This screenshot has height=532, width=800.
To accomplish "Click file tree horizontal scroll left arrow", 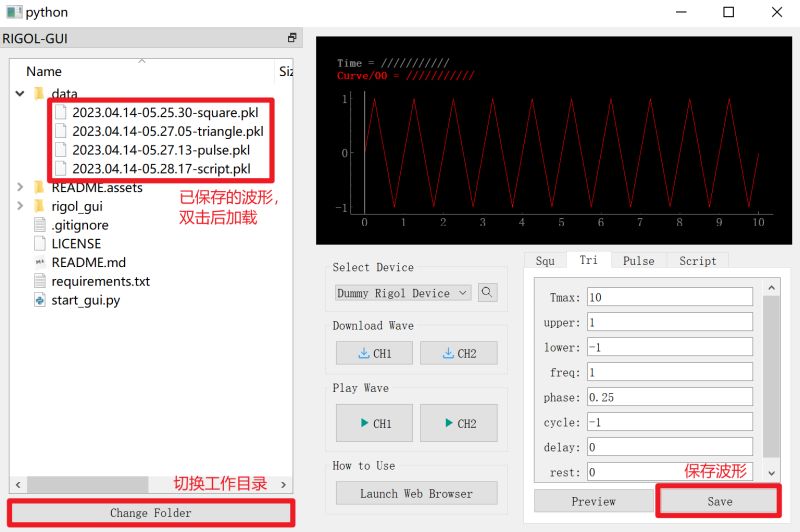I will pos(18,484).
